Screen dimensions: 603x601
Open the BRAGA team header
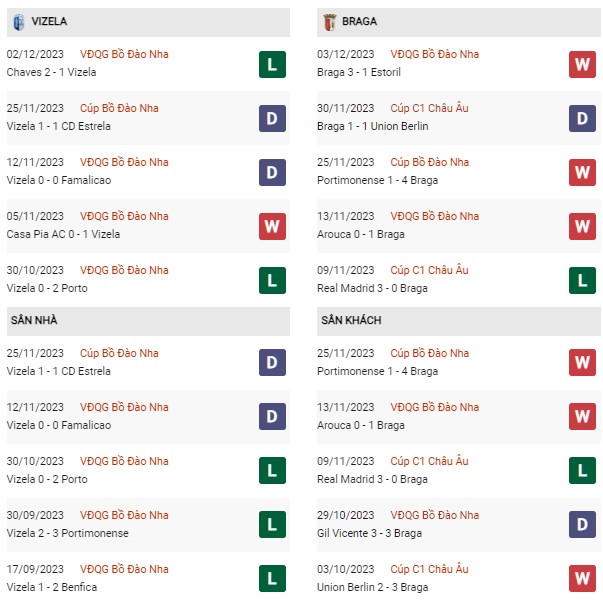[x=459, y=22]
